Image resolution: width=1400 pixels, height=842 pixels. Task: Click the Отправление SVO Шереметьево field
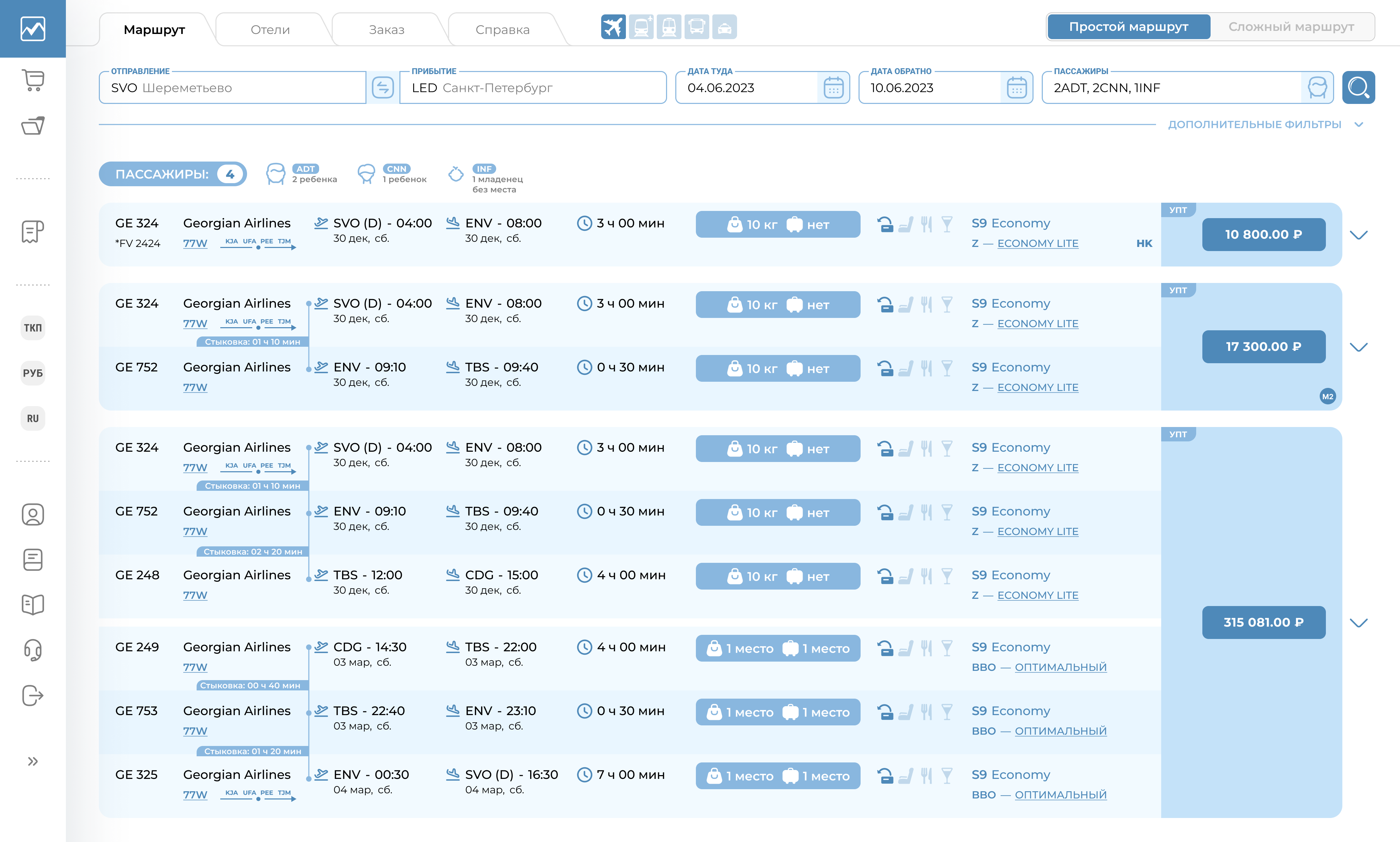click(233, 87)
